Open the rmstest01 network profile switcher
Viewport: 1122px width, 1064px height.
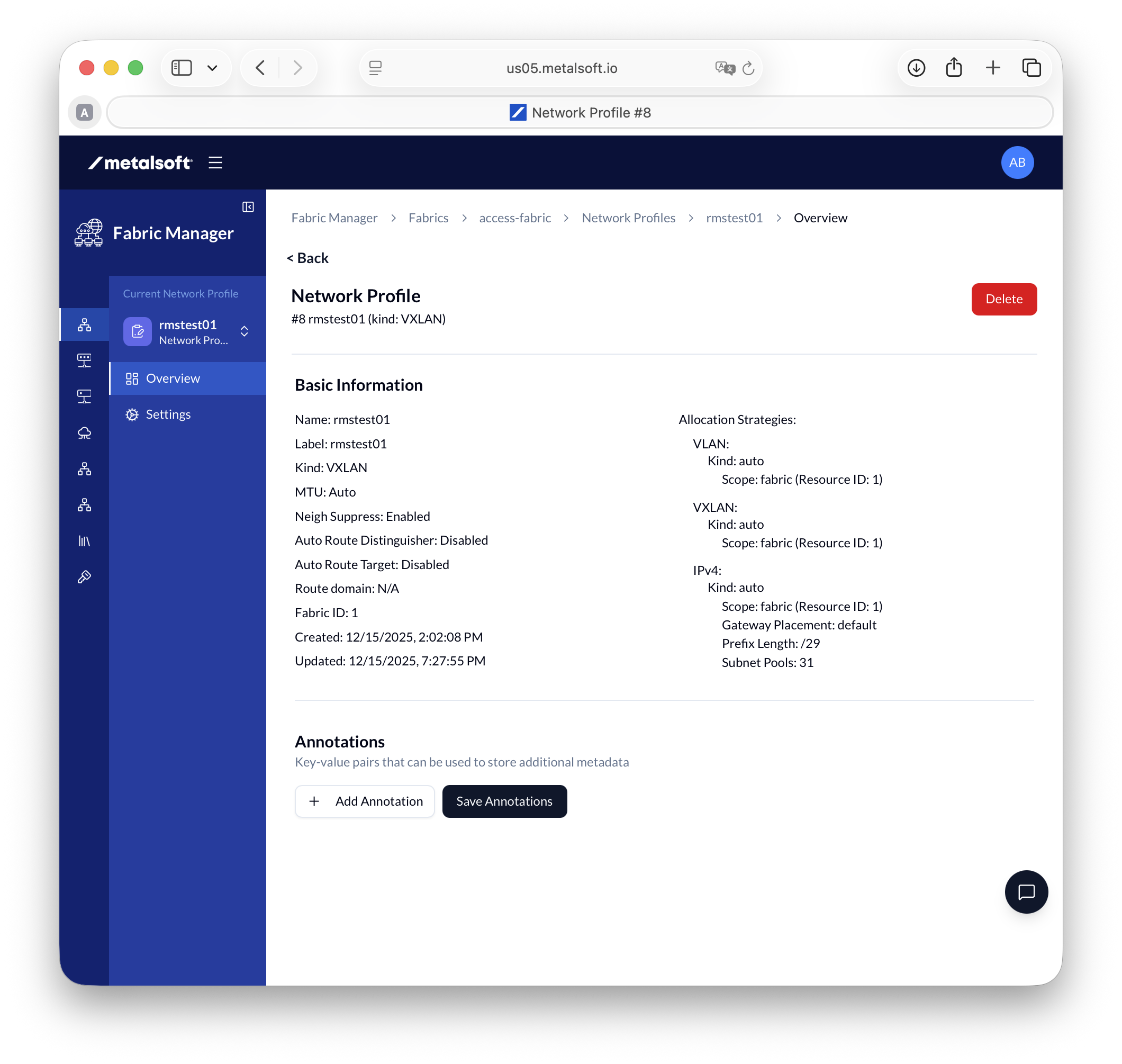188,332
